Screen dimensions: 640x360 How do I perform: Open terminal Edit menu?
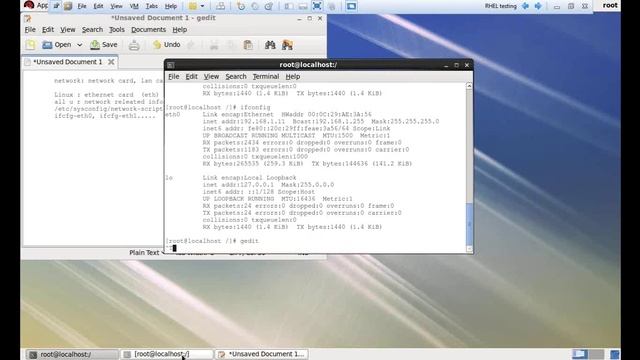(191, 77)
